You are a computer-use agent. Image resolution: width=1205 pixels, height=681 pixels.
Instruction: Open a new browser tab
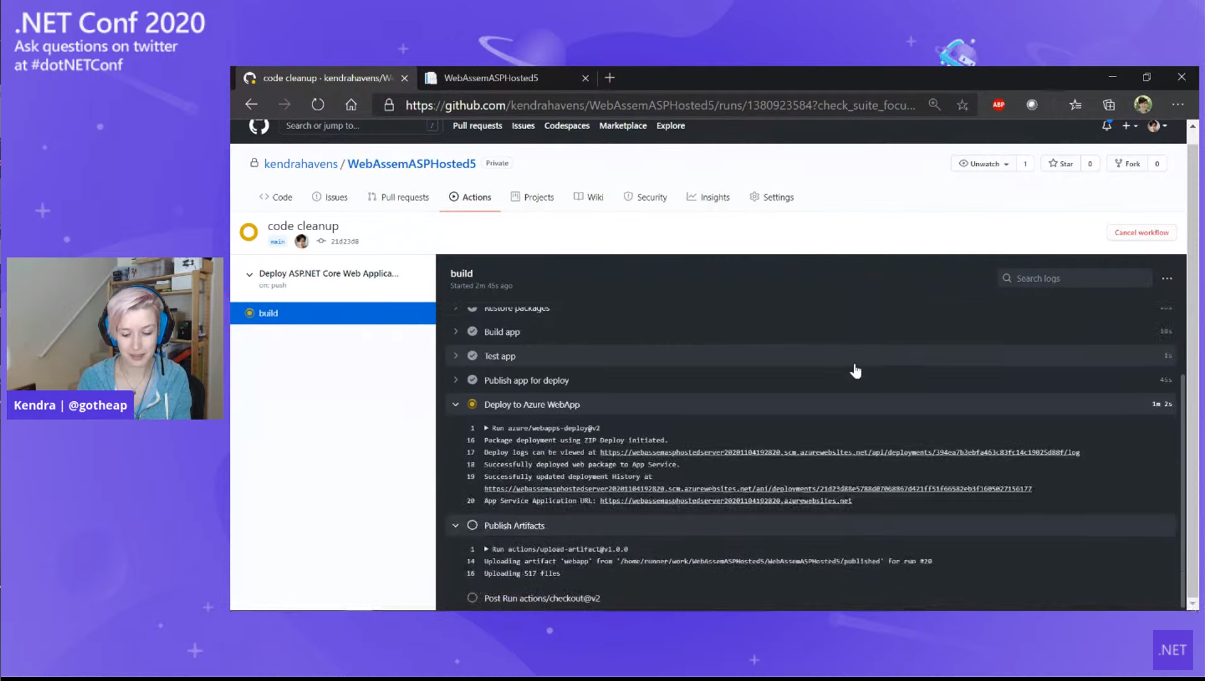pyautogui.click(x=610, y=78)
